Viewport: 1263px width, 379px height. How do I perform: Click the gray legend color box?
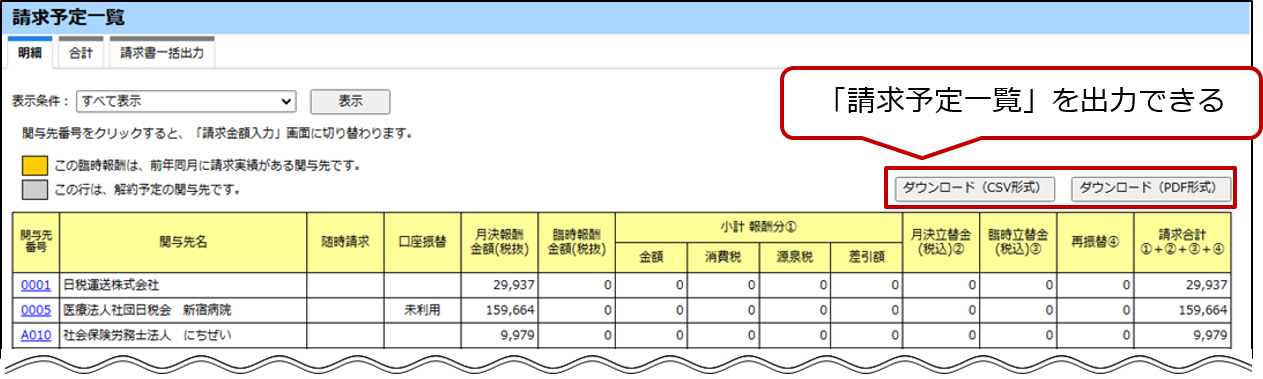click(x=35, y=188)
